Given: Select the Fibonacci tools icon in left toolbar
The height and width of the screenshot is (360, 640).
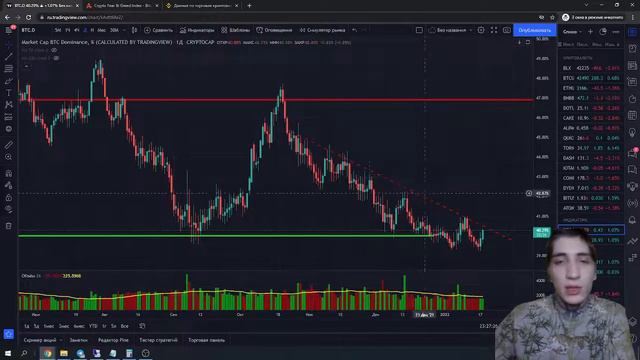Looking at the screenshot, I should point(9,69).
